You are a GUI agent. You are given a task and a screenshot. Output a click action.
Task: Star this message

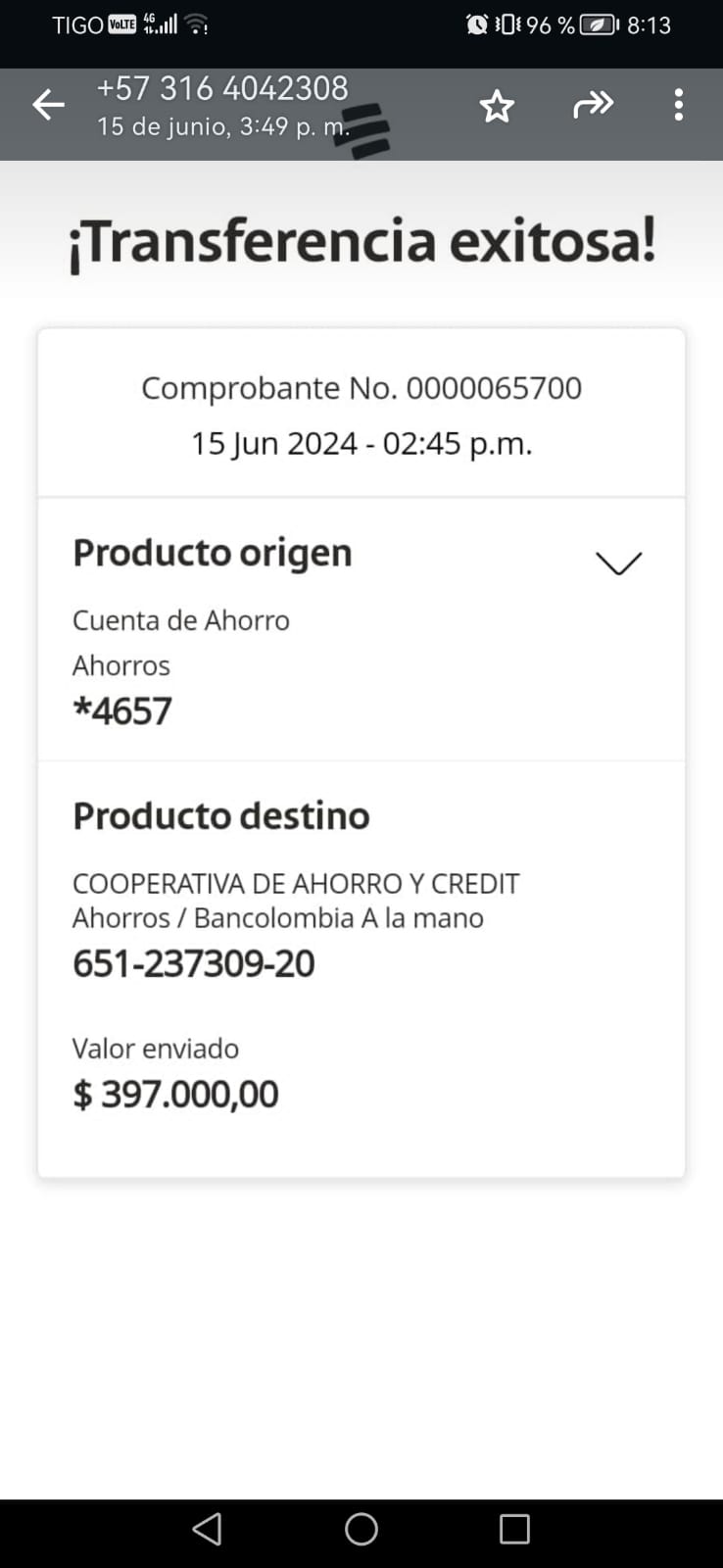tap(497, 106)
